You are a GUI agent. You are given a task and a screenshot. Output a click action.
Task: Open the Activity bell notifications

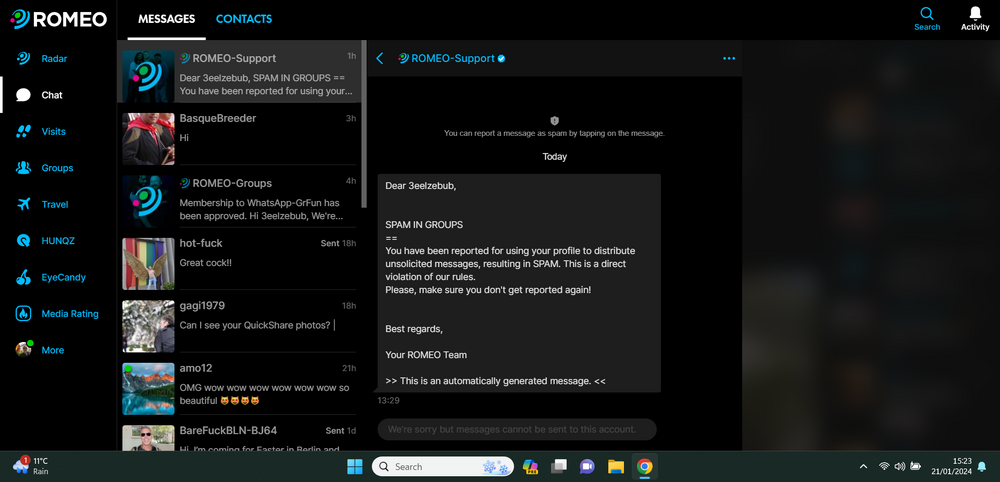(x=975, y=14)
